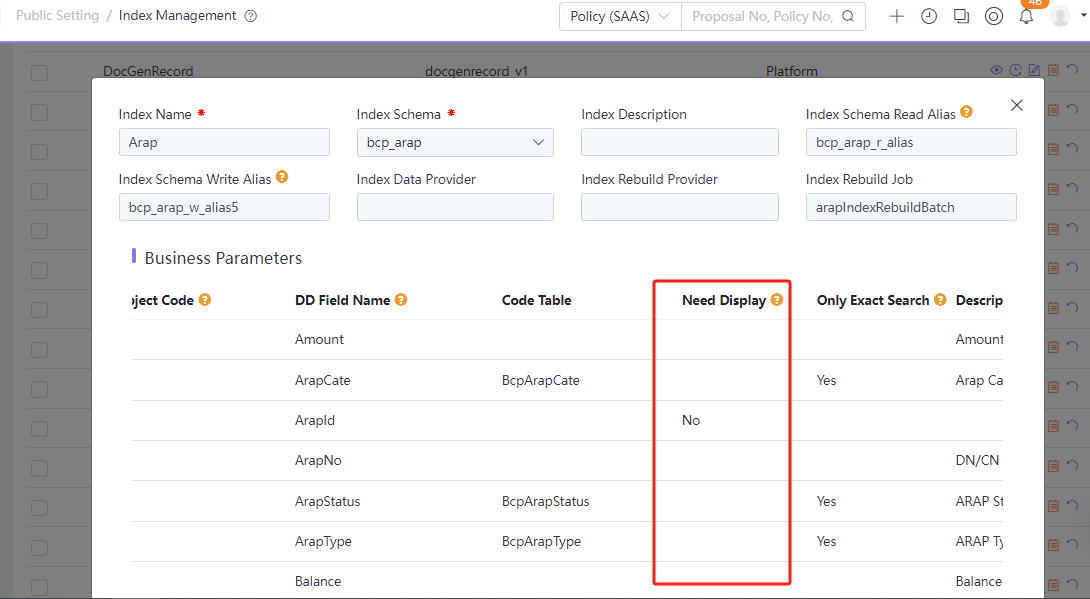Click the empty Index Rebuild Provider field
The width and height of the screenshot is (1090, 599).
point(680,207)
